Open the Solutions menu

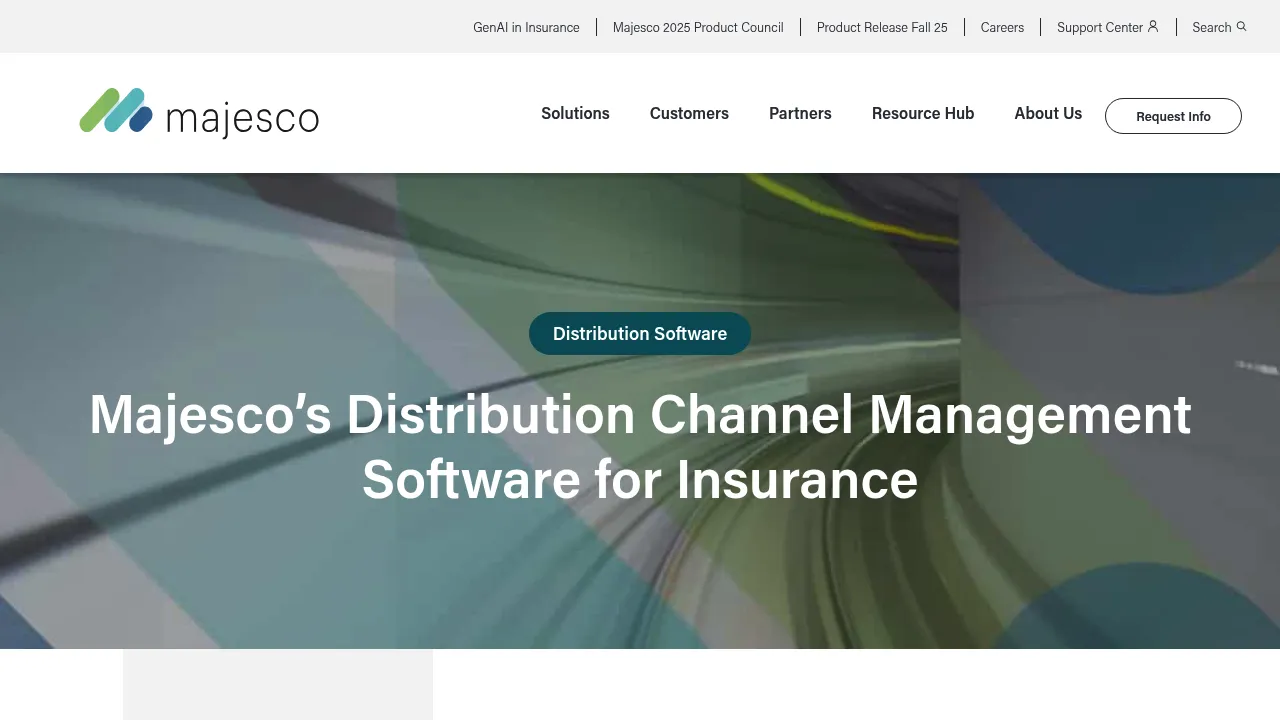click(575, 113)
